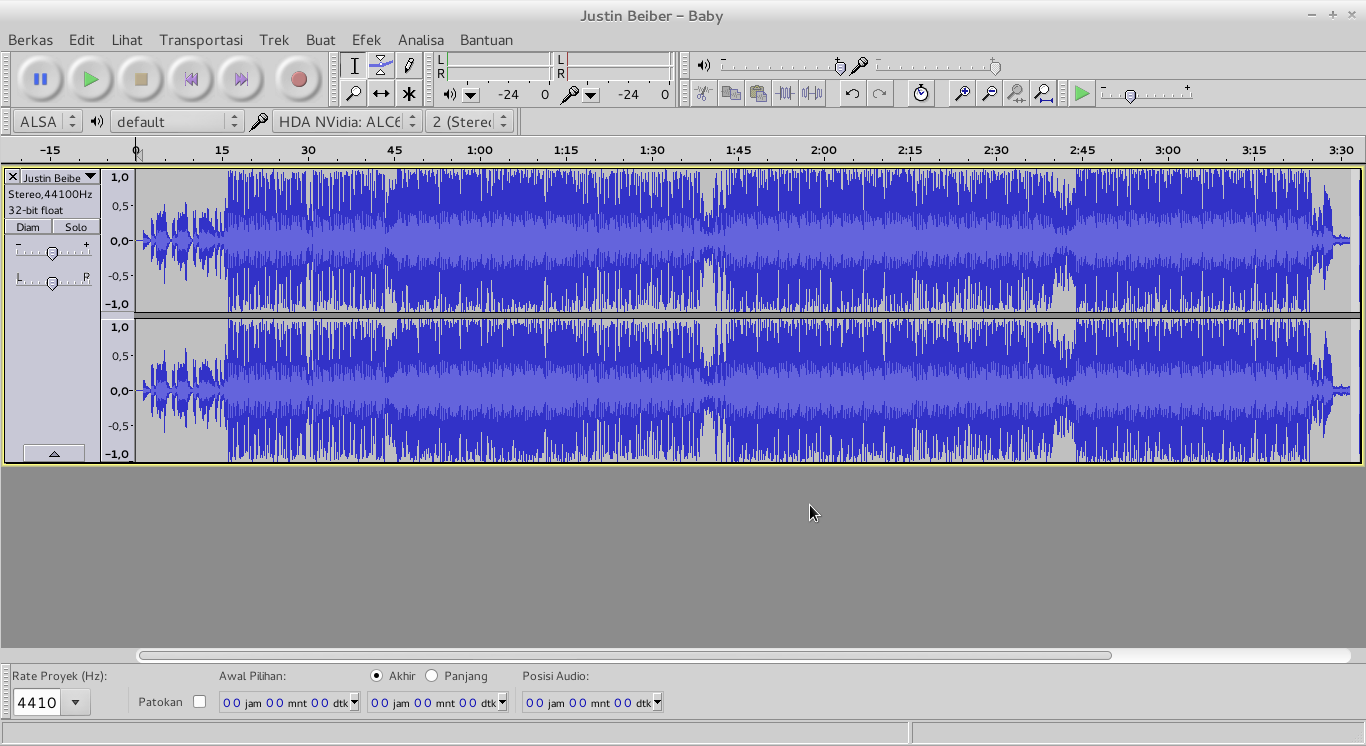Select the Selection (I-beam) tool
The width and height of the screenshot is (1366, 746).
tap(354, 66)
